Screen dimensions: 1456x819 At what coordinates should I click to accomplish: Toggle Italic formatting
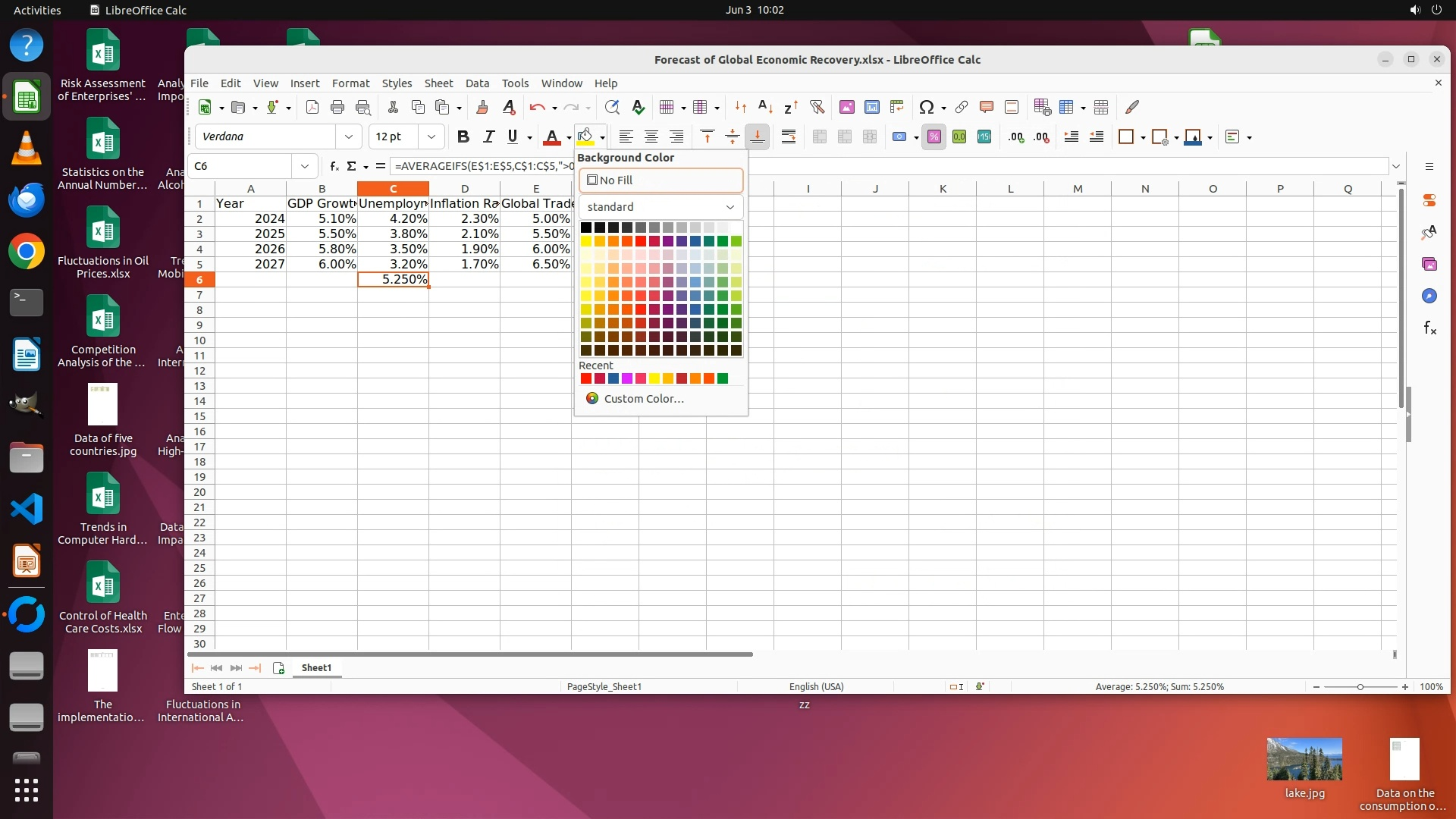point(488,136)
